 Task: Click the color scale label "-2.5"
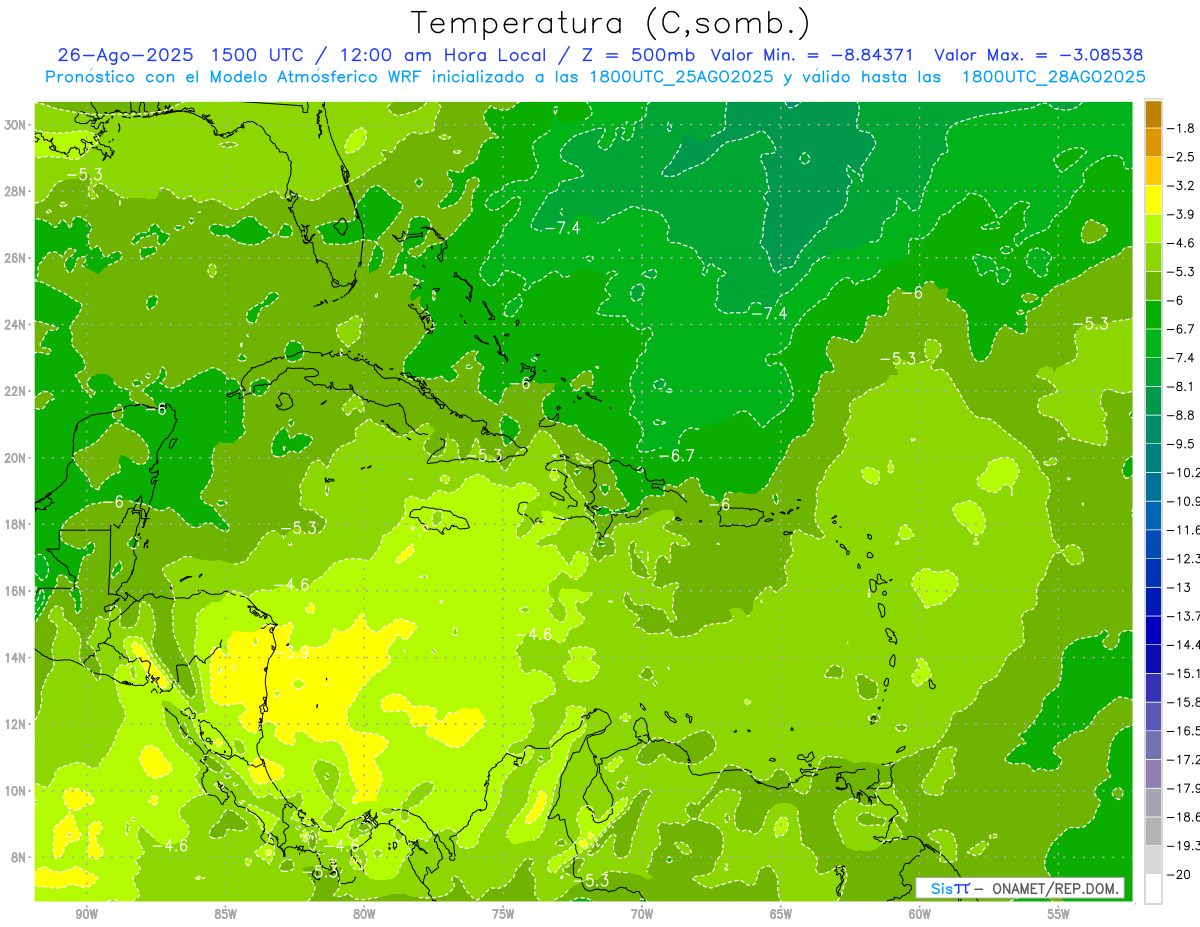[x=1182, y=157]
